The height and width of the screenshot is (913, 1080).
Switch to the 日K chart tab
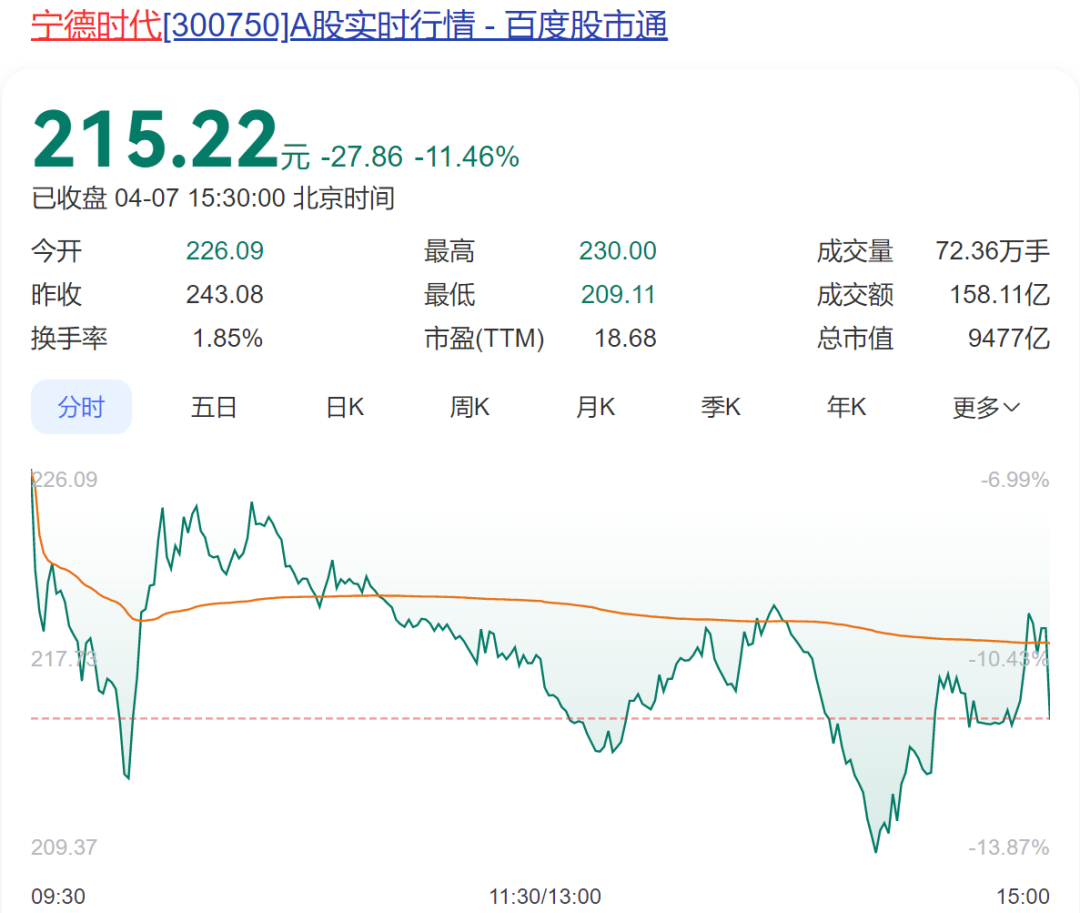[x=343, y=406]
